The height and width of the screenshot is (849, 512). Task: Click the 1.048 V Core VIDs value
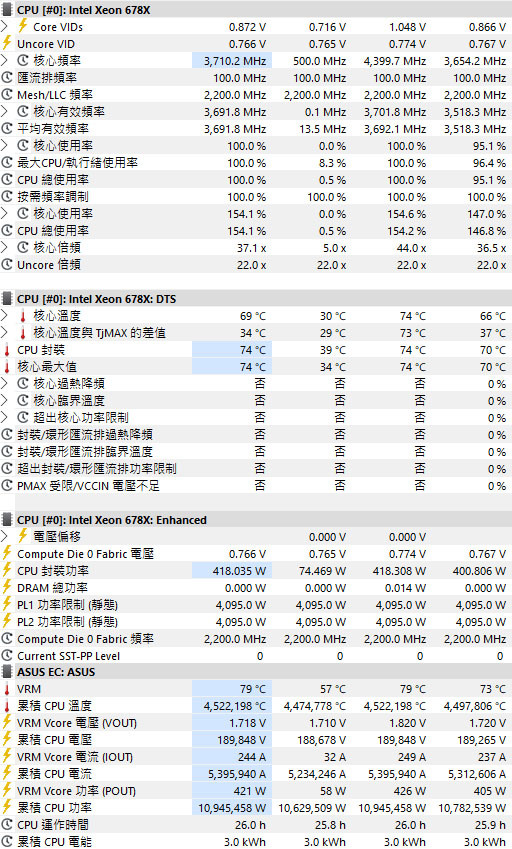[x=407, y=27]
